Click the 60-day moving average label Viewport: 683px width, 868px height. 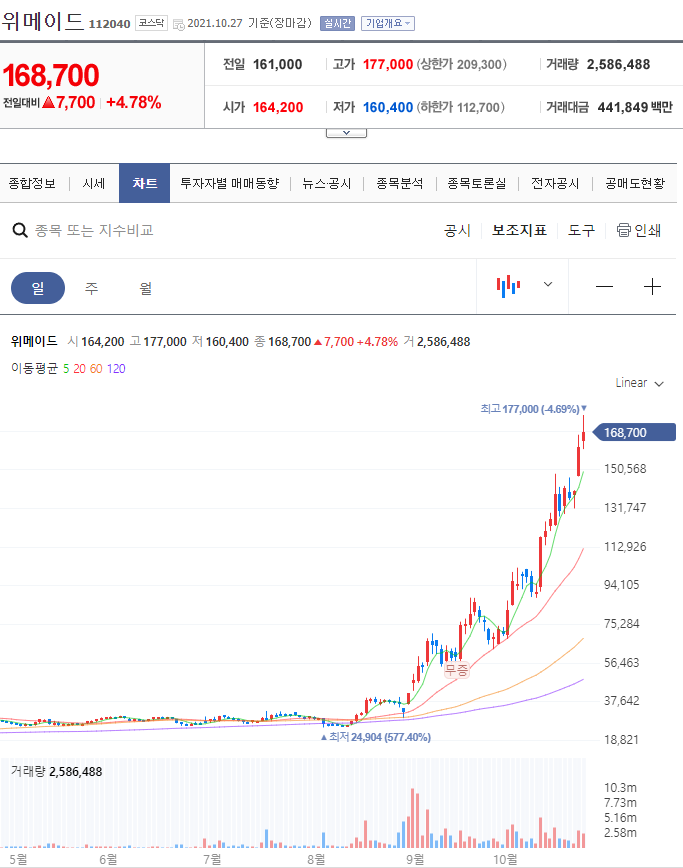click(96, 369)
